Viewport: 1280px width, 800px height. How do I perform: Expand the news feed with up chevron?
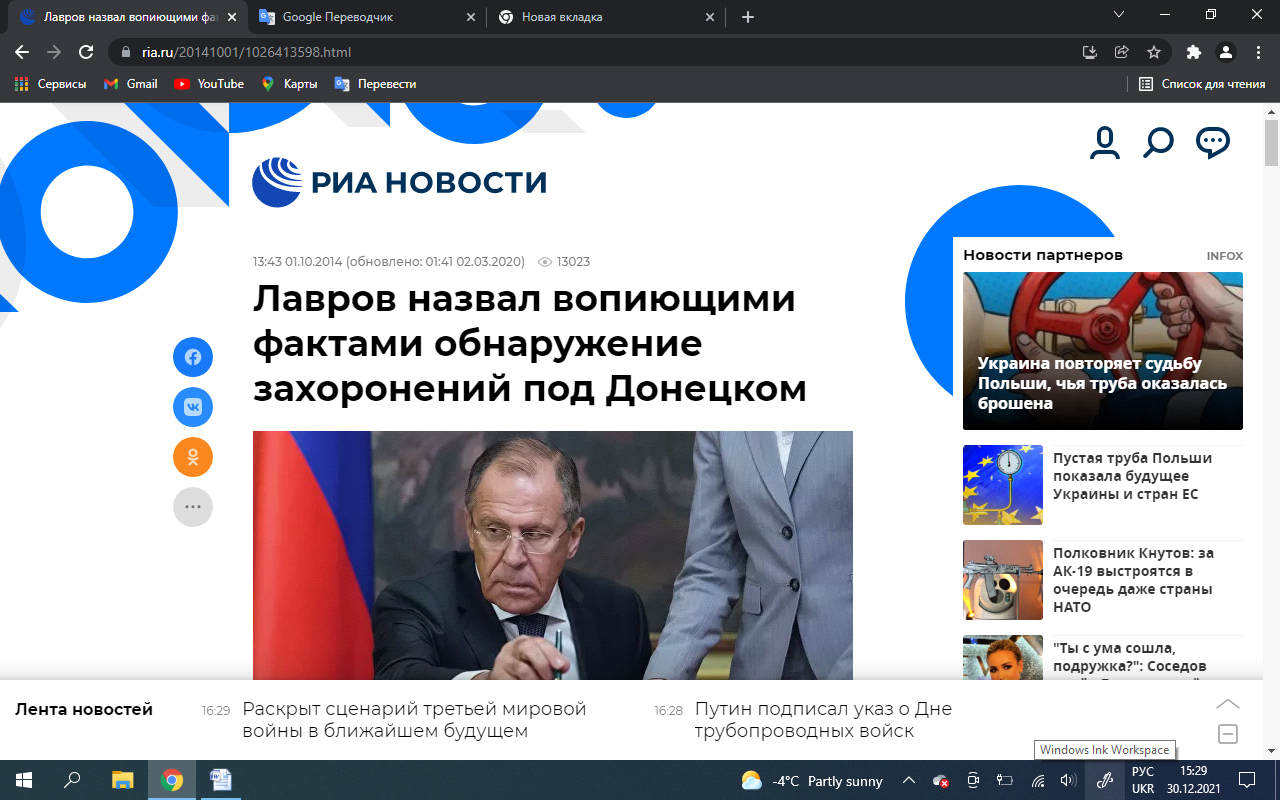(1228, 704)
